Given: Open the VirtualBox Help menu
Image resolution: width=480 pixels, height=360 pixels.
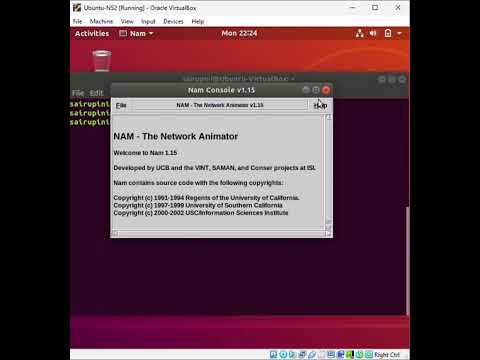Looking at the screenshot, I should [198, 21].
